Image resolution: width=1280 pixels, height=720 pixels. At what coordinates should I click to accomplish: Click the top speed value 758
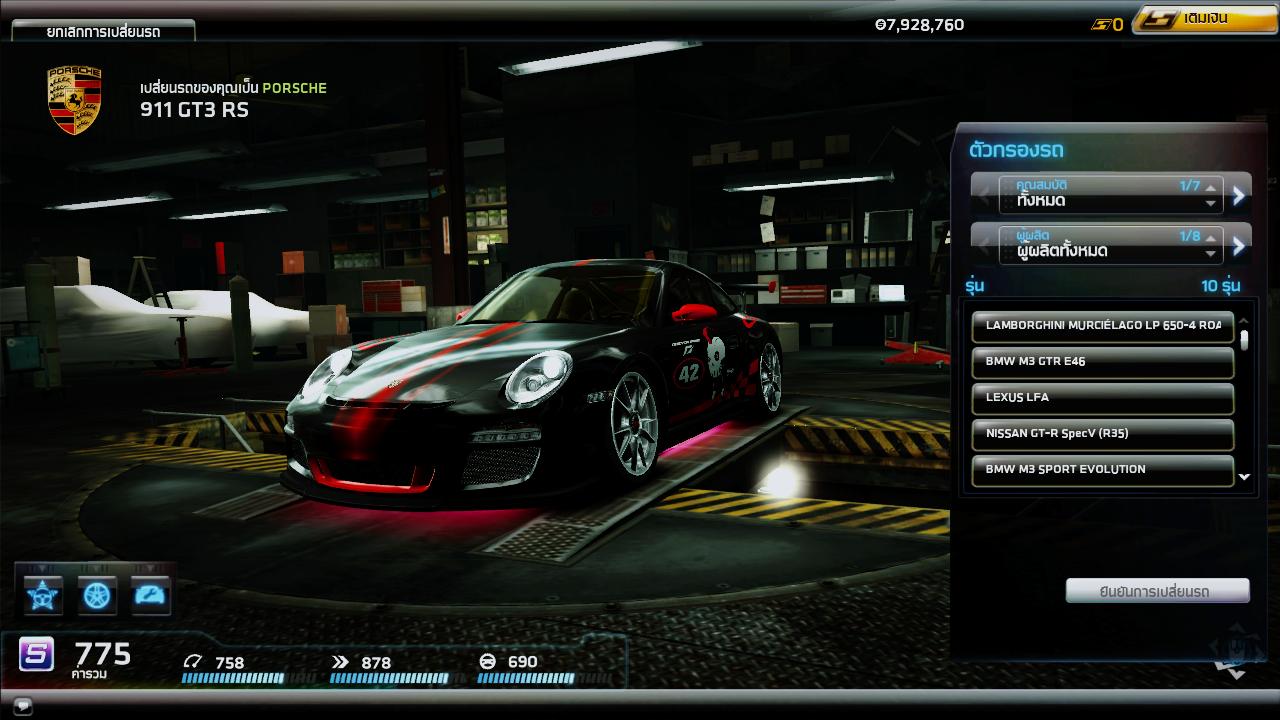(x=229, y=662)
